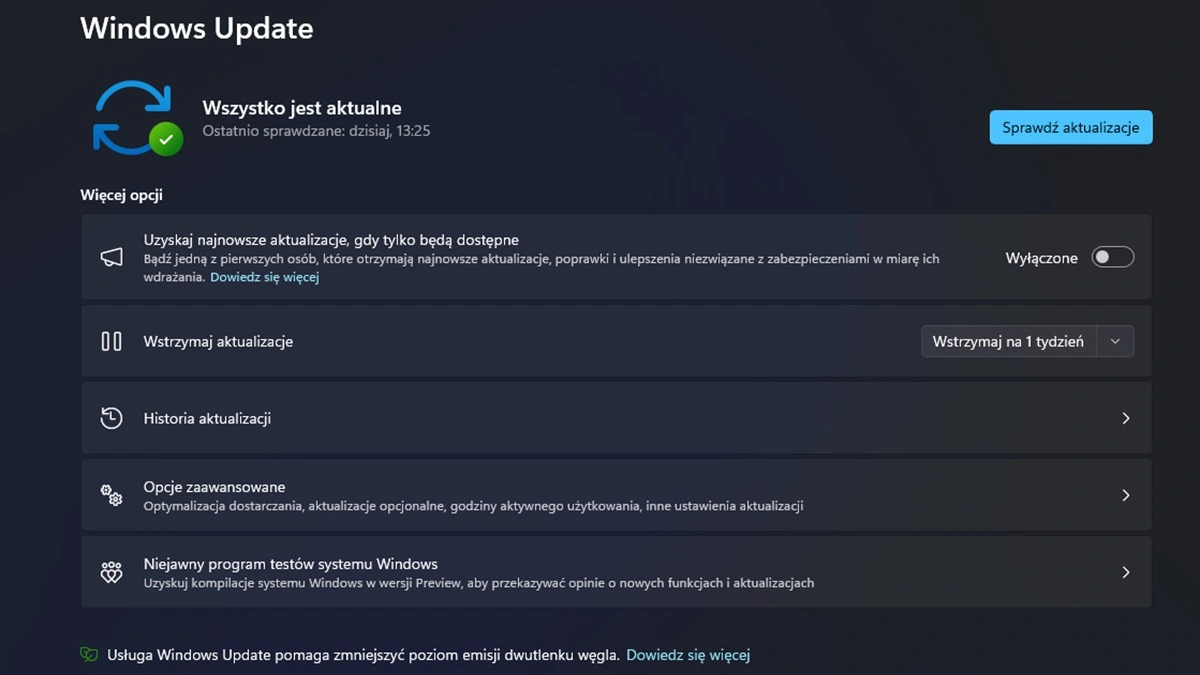1200x675 pixels.
Task: Expand Opcje zaawansowane via its right chevron
Action: (1125, 496)
